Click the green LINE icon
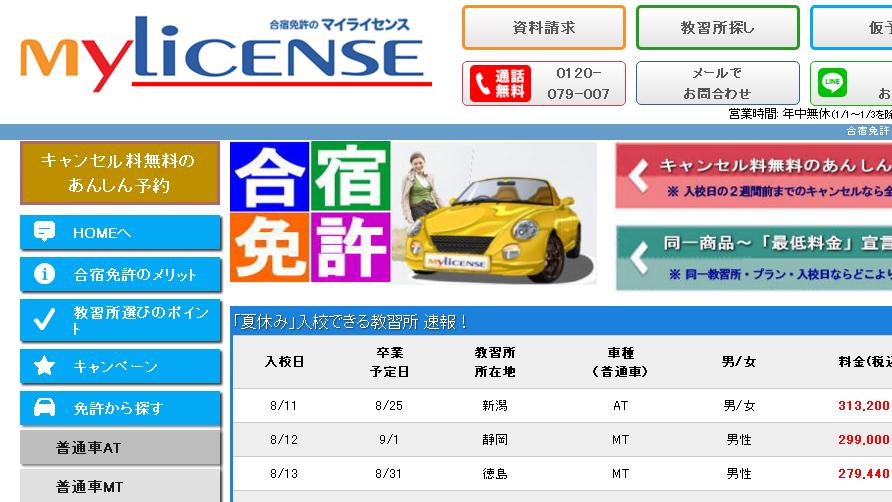The width and height of the screenshot is (892, 502). click(x=832, y=83)
